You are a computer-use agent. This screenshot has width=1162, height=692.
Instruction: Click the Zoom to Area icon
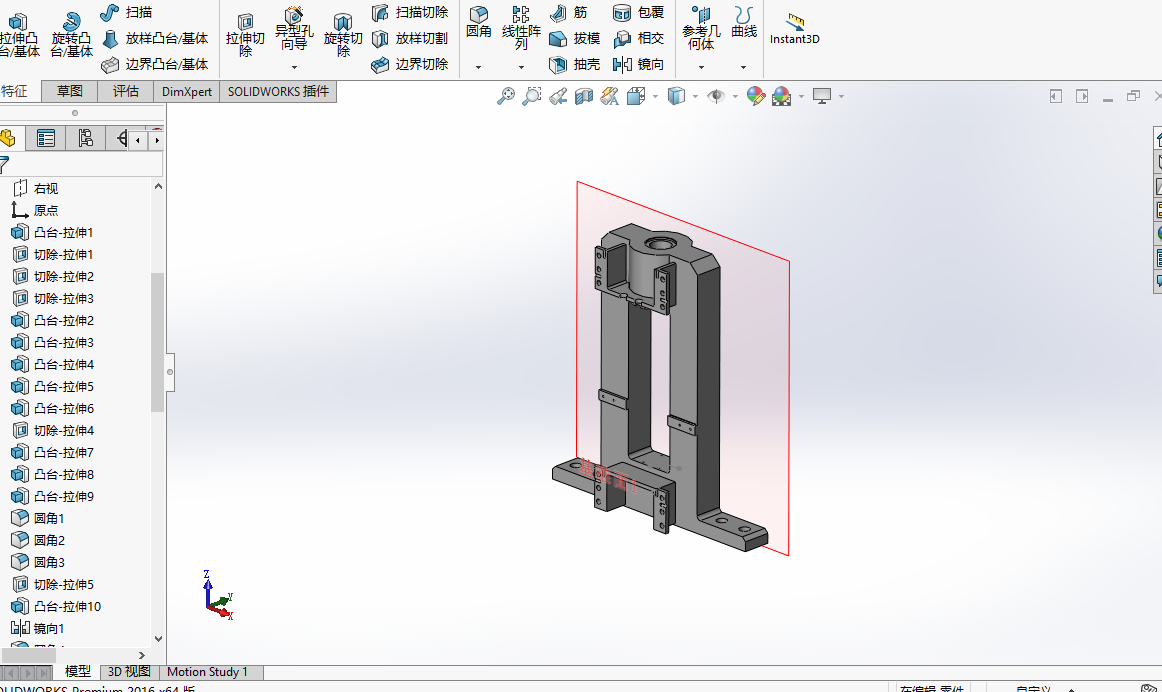pyautogui.click(x=531, y=96)
